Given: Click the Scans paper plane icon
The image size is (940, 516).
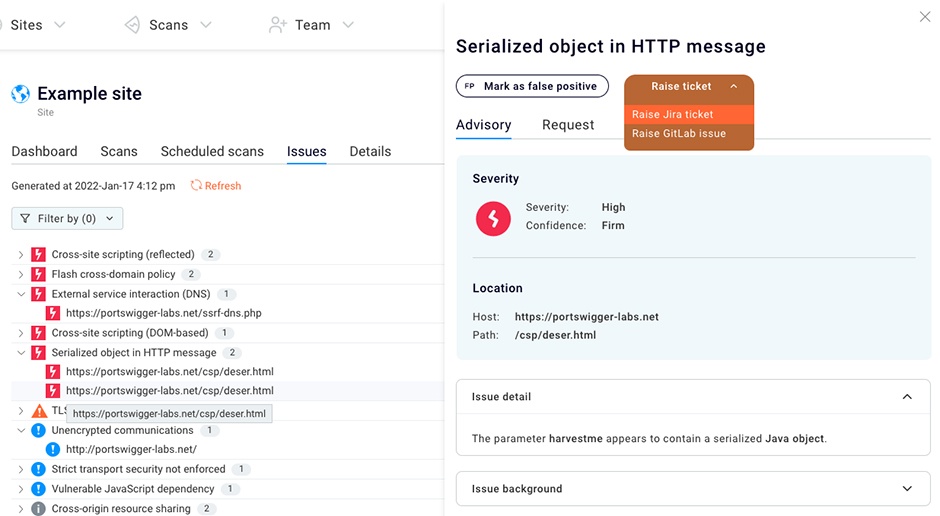Looking at the screenshot, I should pyautogui.click(x=132, y=25).
